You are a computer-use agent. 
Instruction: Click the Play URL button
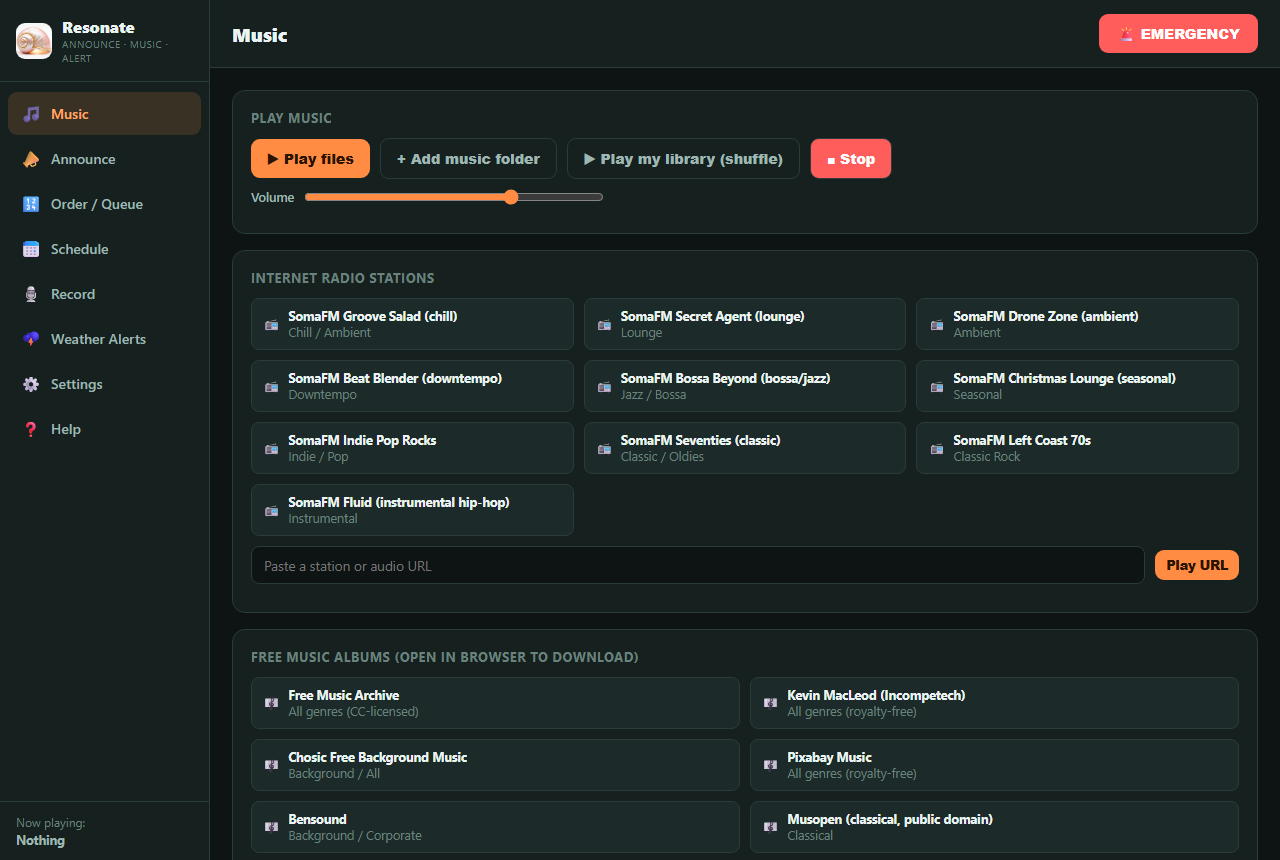(x=1197, y=565)
